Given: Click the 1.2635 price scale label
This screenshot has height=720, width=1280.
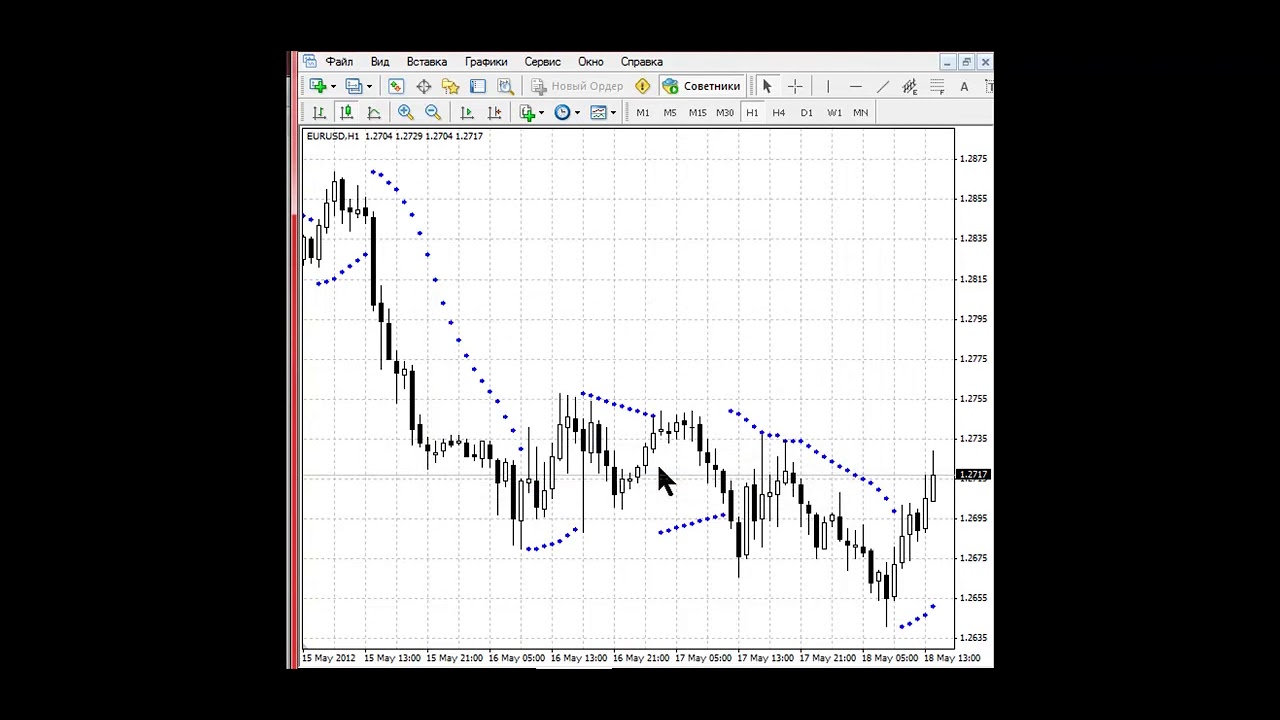Looking at the screenshot, I should tap(973, 638).
